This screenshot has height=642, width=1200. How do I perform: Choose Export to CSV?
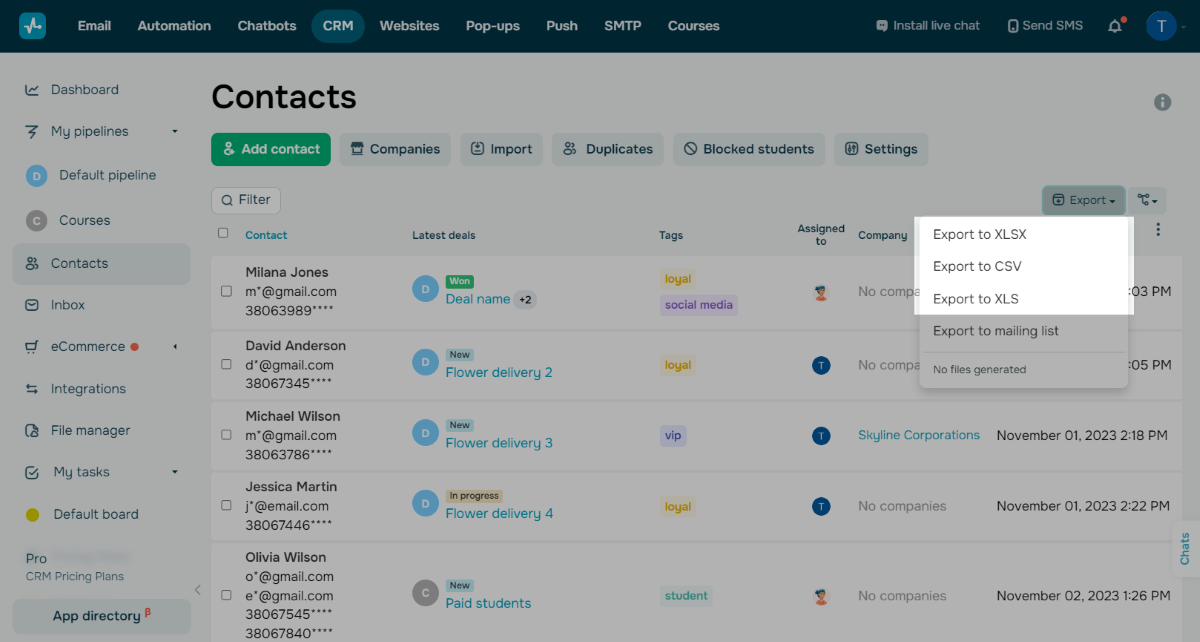(x=977, y=266)
